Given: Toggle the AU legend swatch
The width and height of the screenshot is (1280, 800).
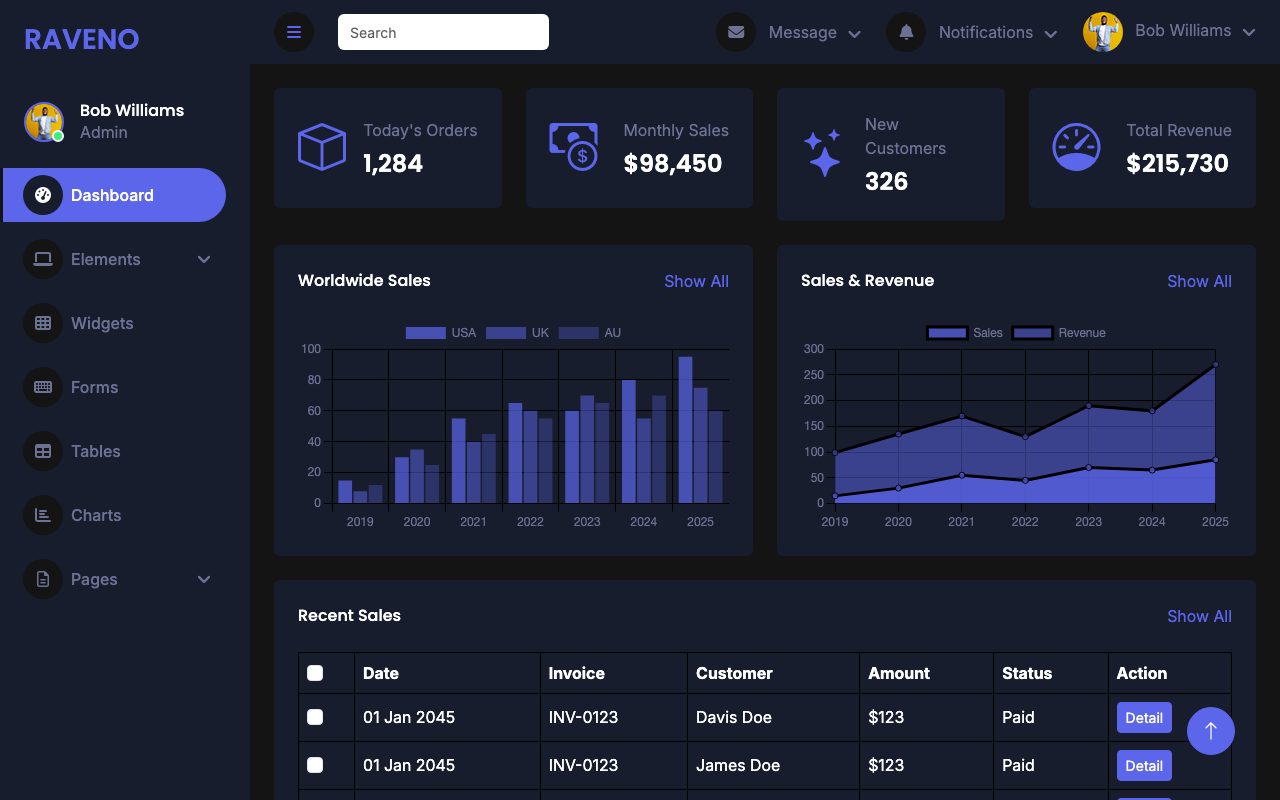Looking at the screenshot, I should click(578, 333).
